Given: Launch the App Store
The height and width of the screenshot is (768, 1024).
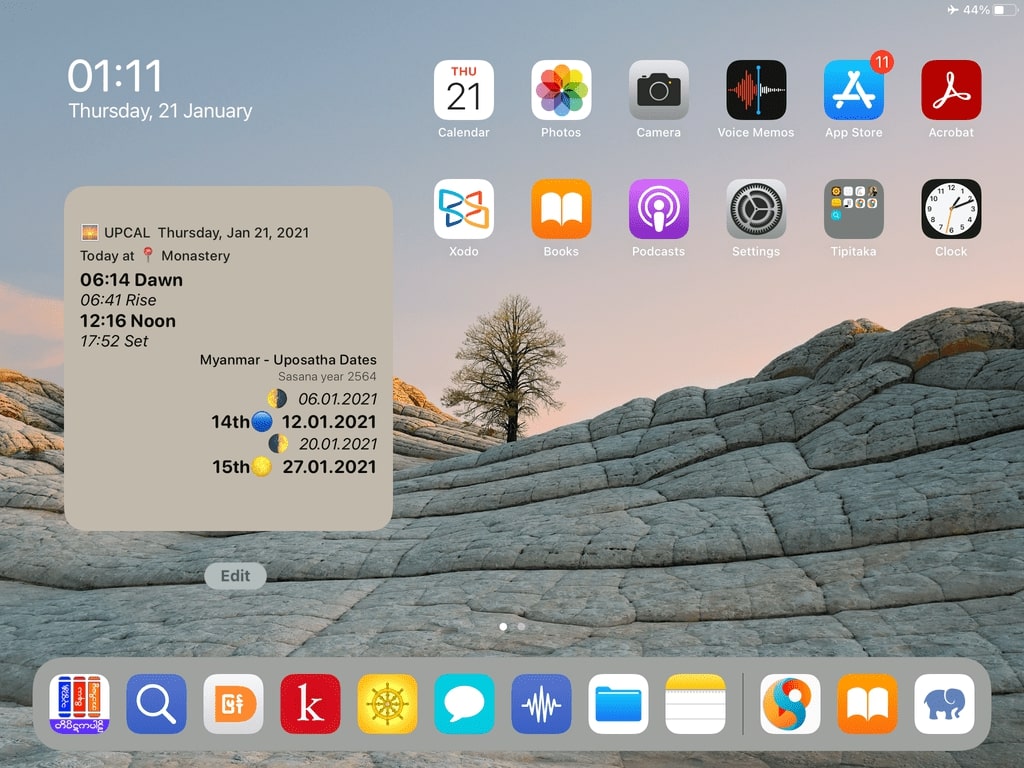Looking at the screenshot, I should (854, 90).
